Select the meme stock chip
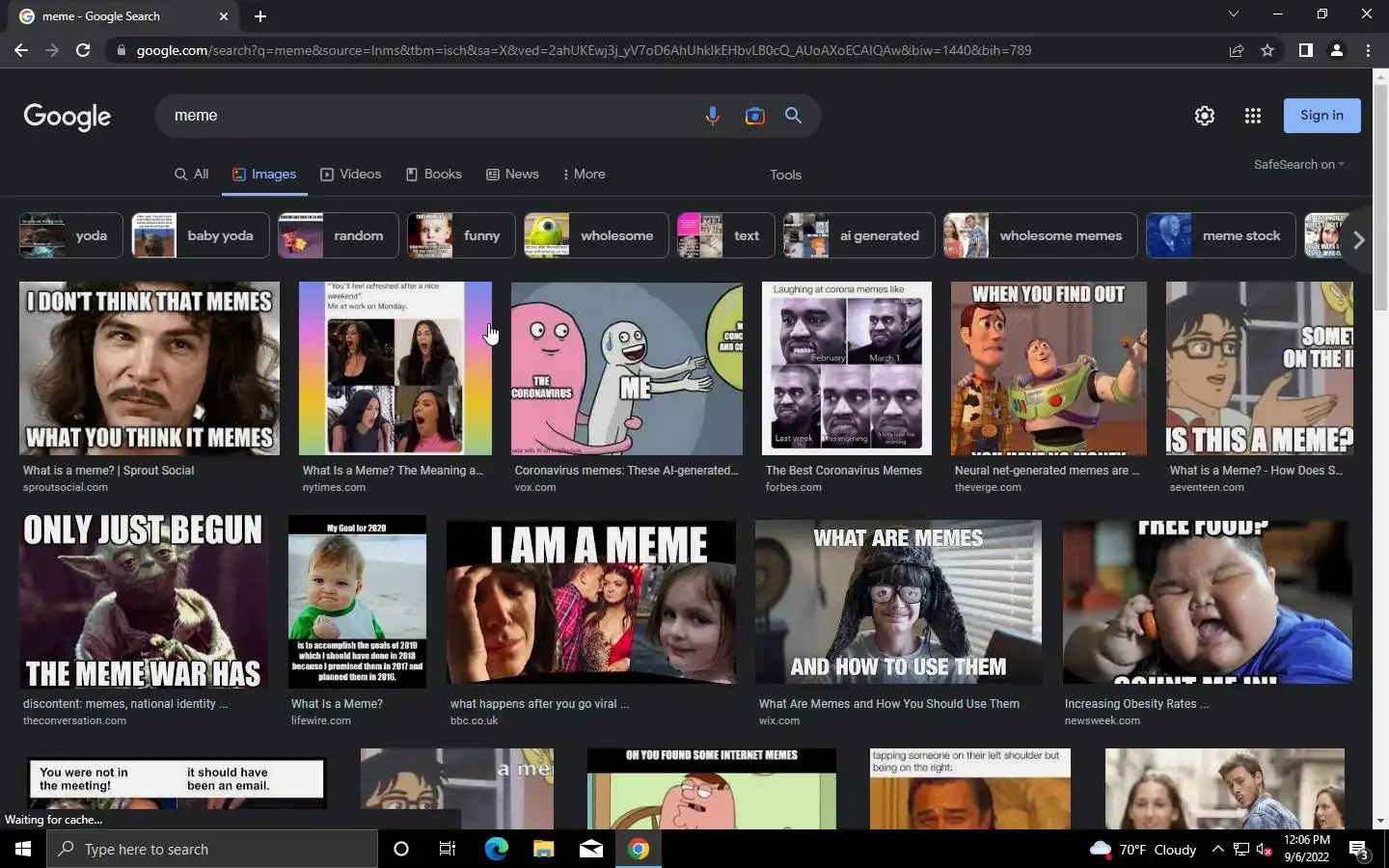The image size is (1389, 868). 1221,235
